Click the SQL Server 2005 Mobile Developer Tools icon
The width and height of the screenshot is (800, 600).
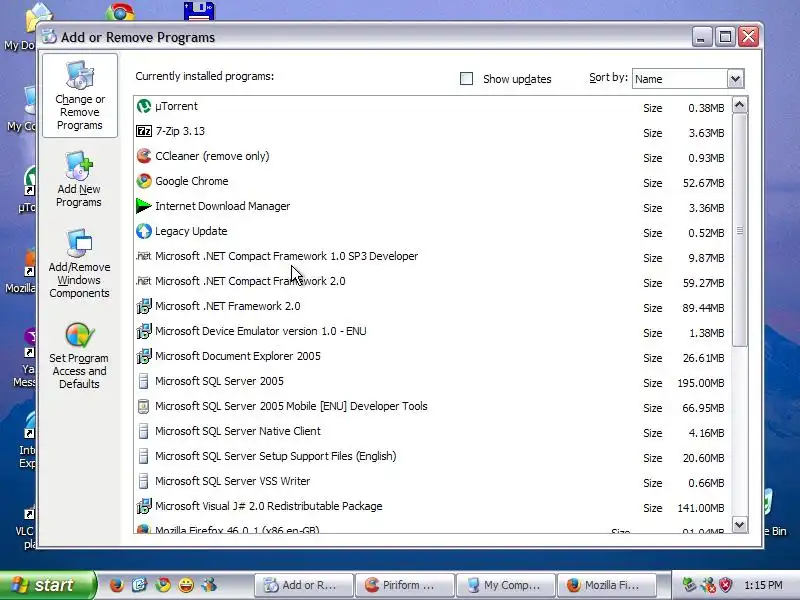click(144, 406)
